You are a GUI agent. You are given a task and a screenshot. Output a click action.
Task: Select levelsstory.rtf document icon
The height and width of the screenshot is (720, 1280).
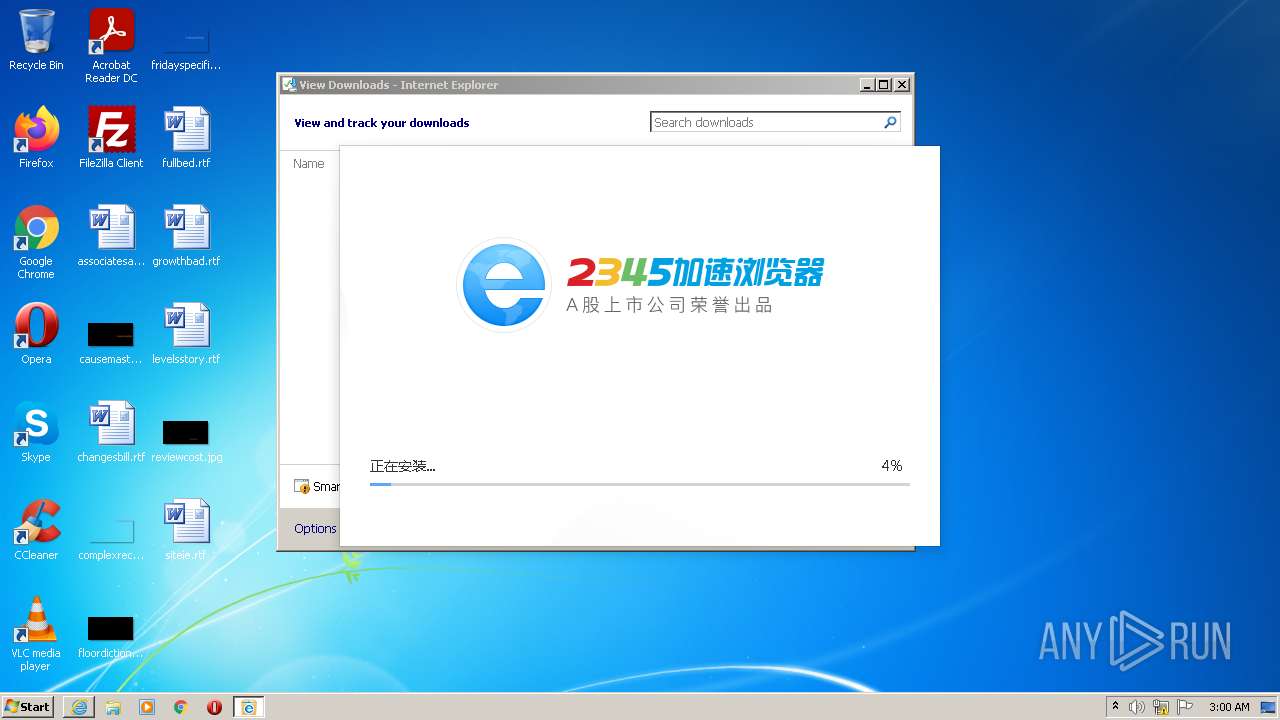pos(186,334)
